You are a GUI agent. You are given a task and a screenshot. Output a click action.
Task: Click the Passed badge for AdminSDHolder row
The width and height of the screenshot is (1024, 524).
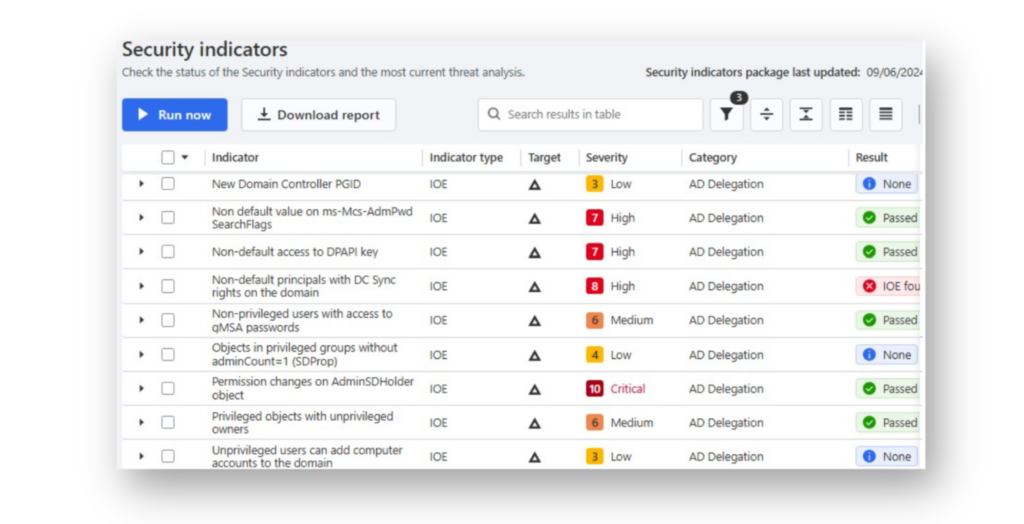889,389
